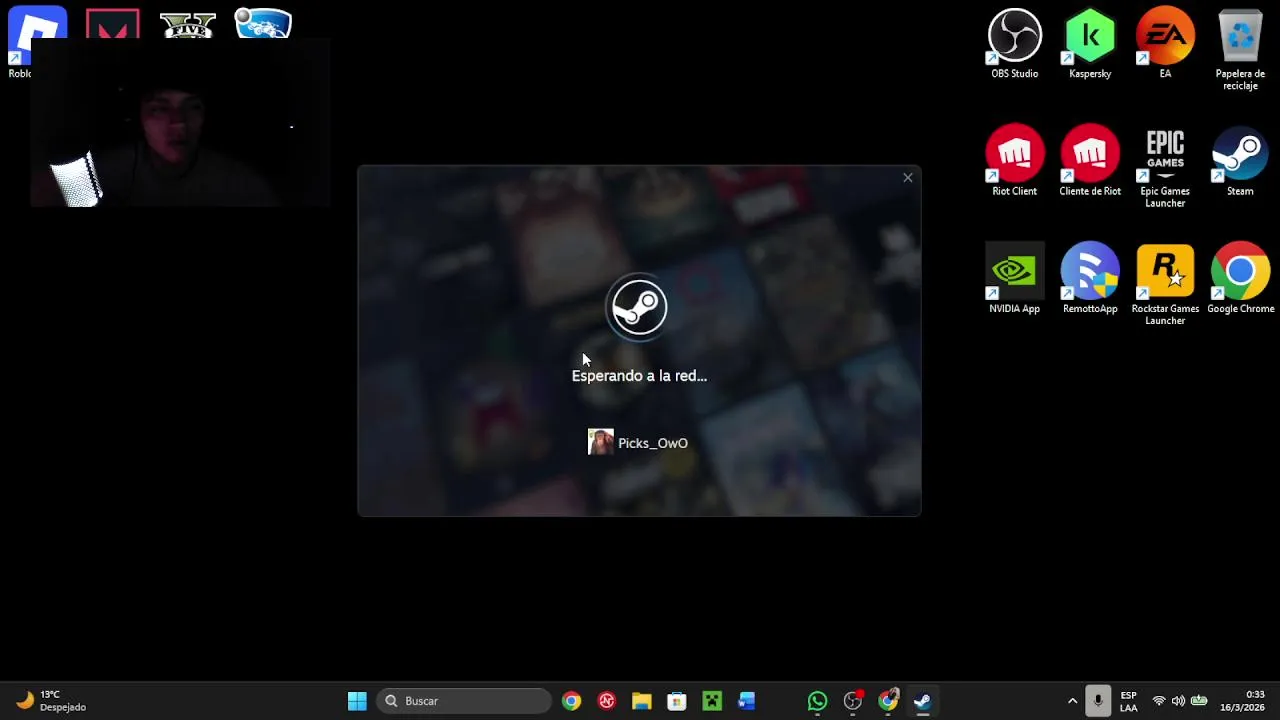
Task: Open Epic Games Launcher shortcut
Action: [x=1165, y=167]
